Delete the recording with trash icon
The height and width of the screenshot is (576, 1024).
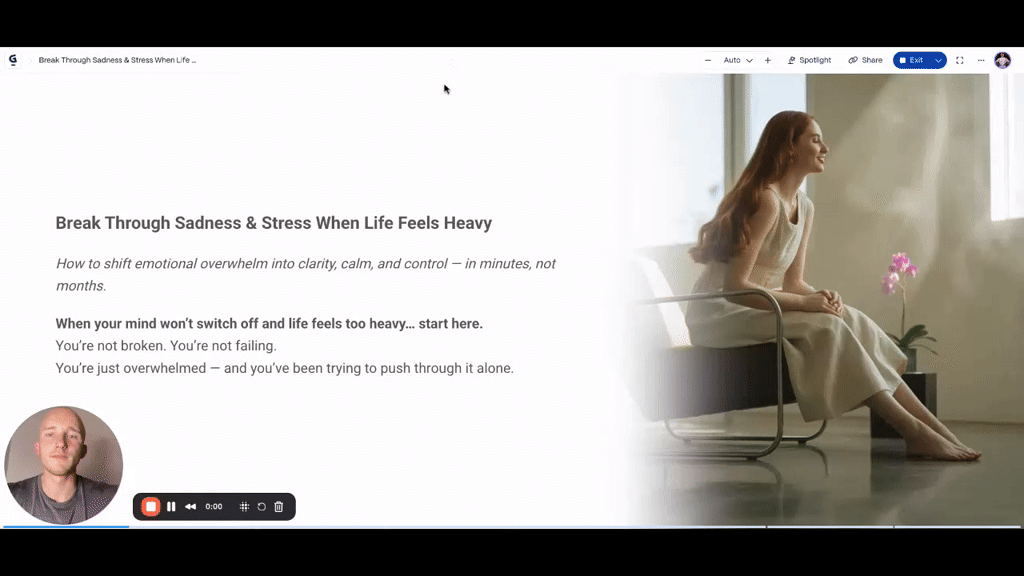[x=279, y=507]
